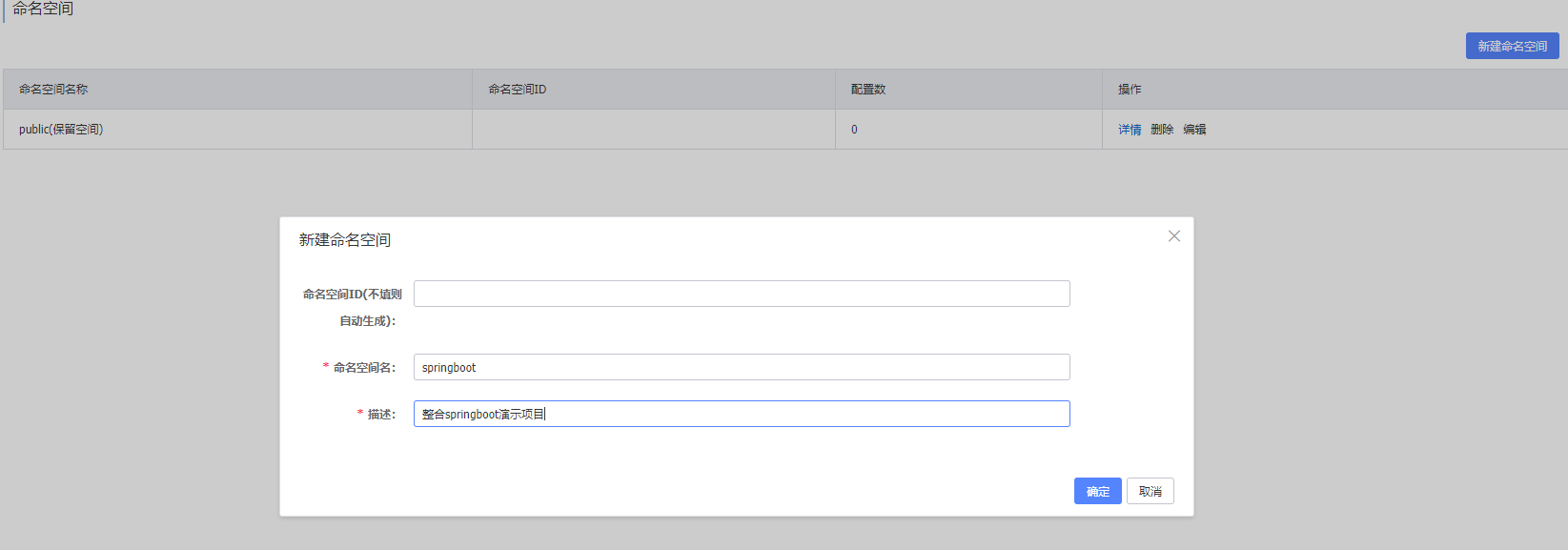Focus the 命名空间名 field containing springboot
The height and width of the screenshot is (550, 1568).
(742, 367)
